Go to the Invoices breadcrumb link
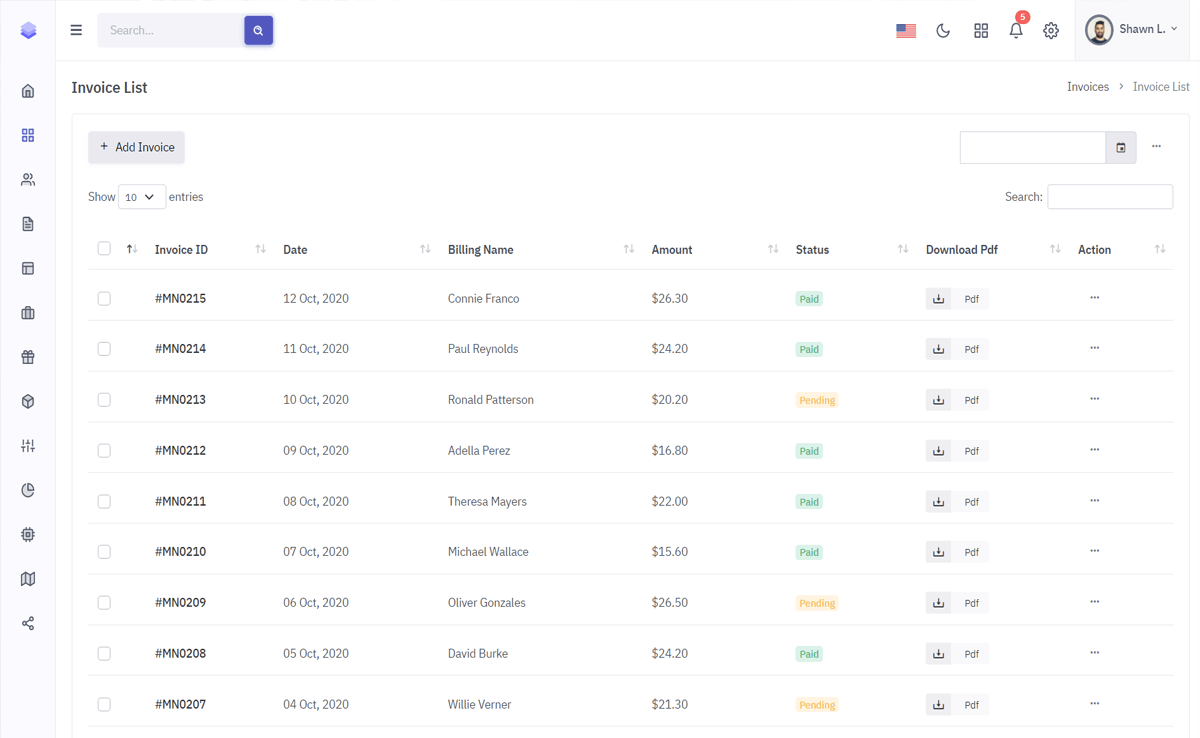The width and height of the screenshot is (1200, 738). click(1087, 87)
